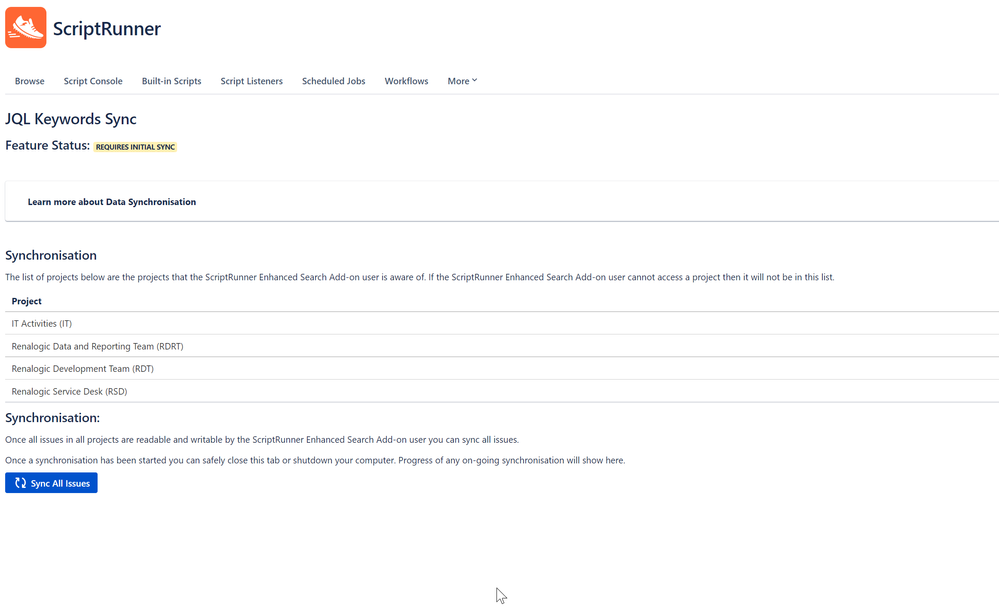999x616 pixels.
Task: Click the REQUIRES INITIAL SYNC status badge
Action: 135,147
